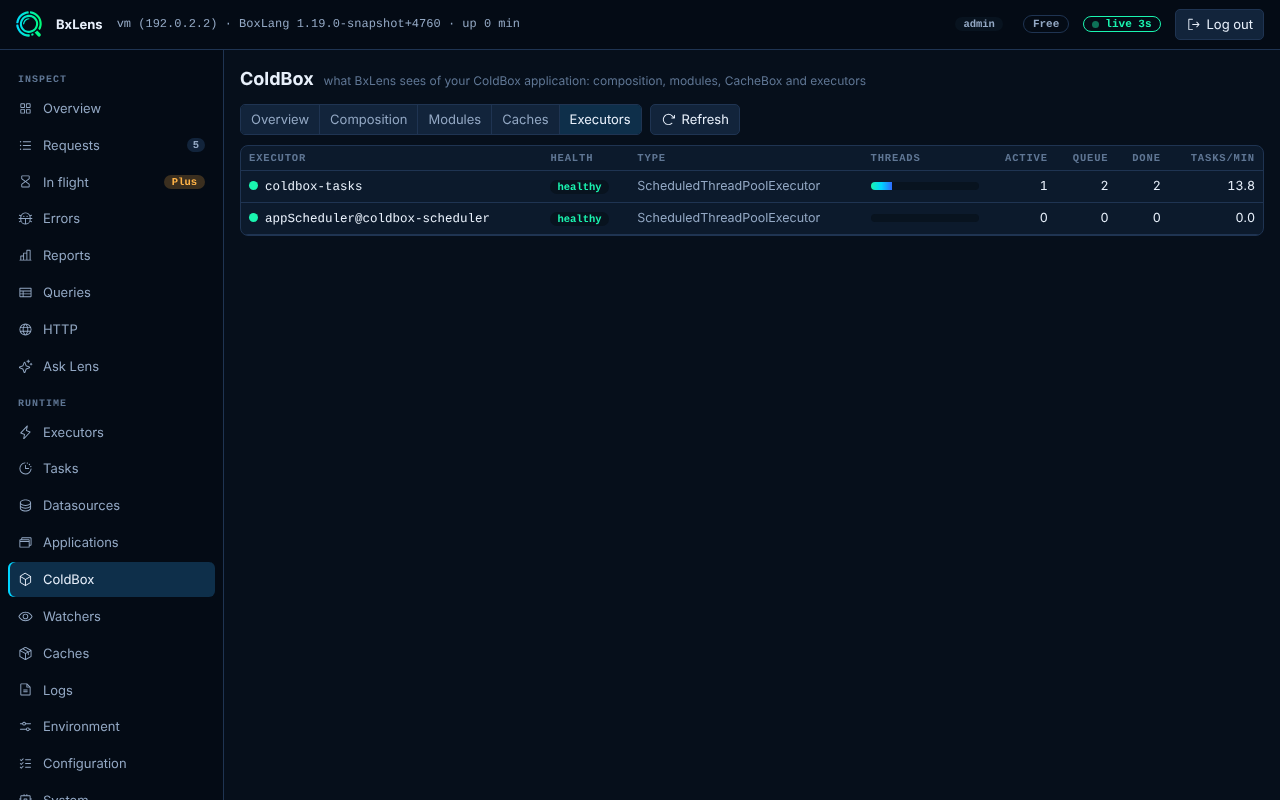Switch to the Composition tab
The image size is (1280, 800).
[x=369, y=119]
